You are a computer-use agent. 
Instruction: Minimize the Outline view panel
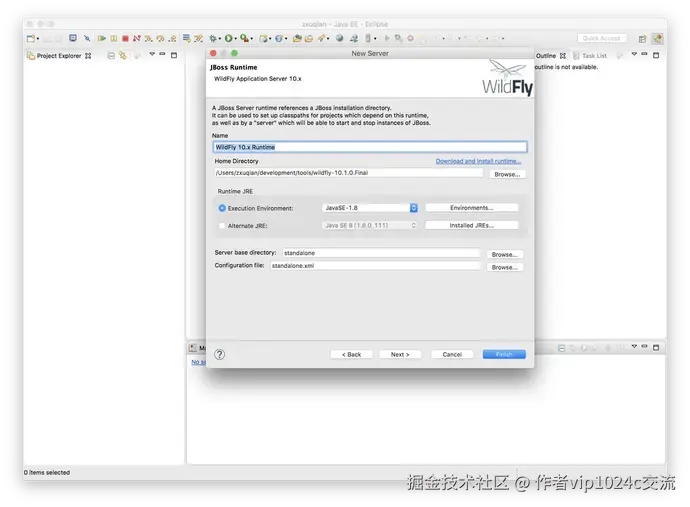coord(645,54)
